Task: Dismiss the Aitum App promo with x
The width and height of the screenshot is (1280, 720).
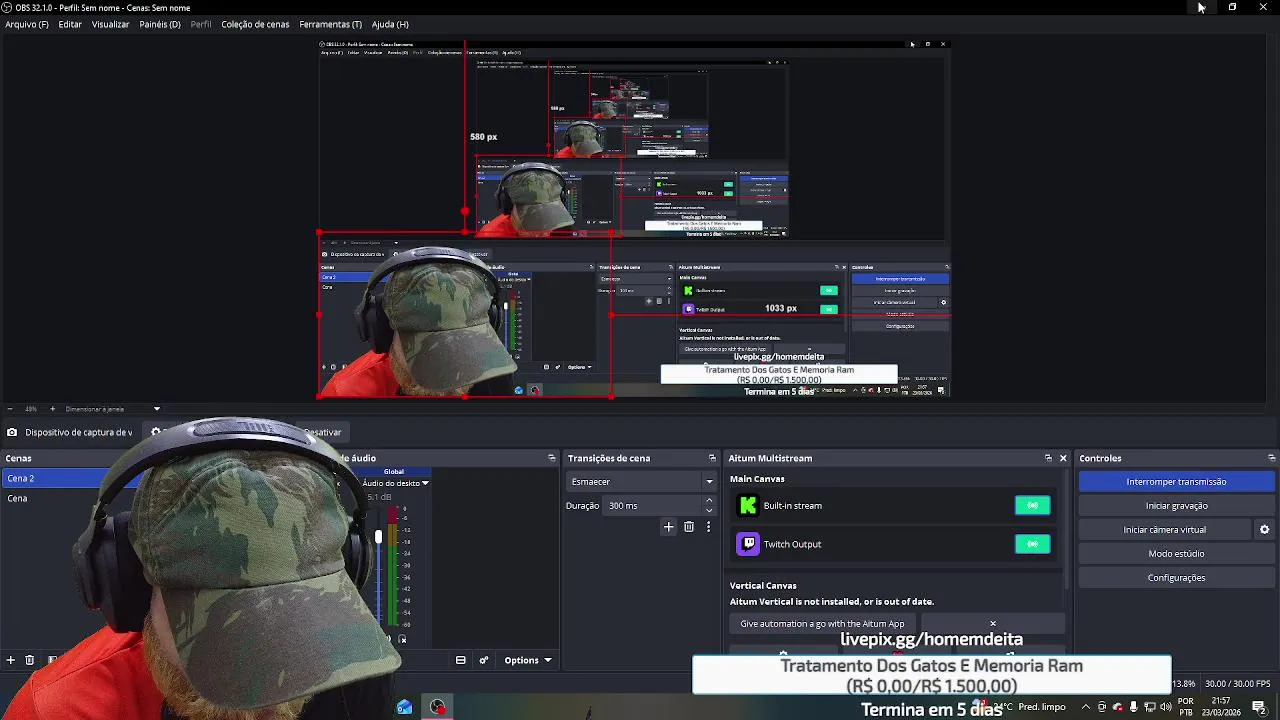Action: pos(993,624)
